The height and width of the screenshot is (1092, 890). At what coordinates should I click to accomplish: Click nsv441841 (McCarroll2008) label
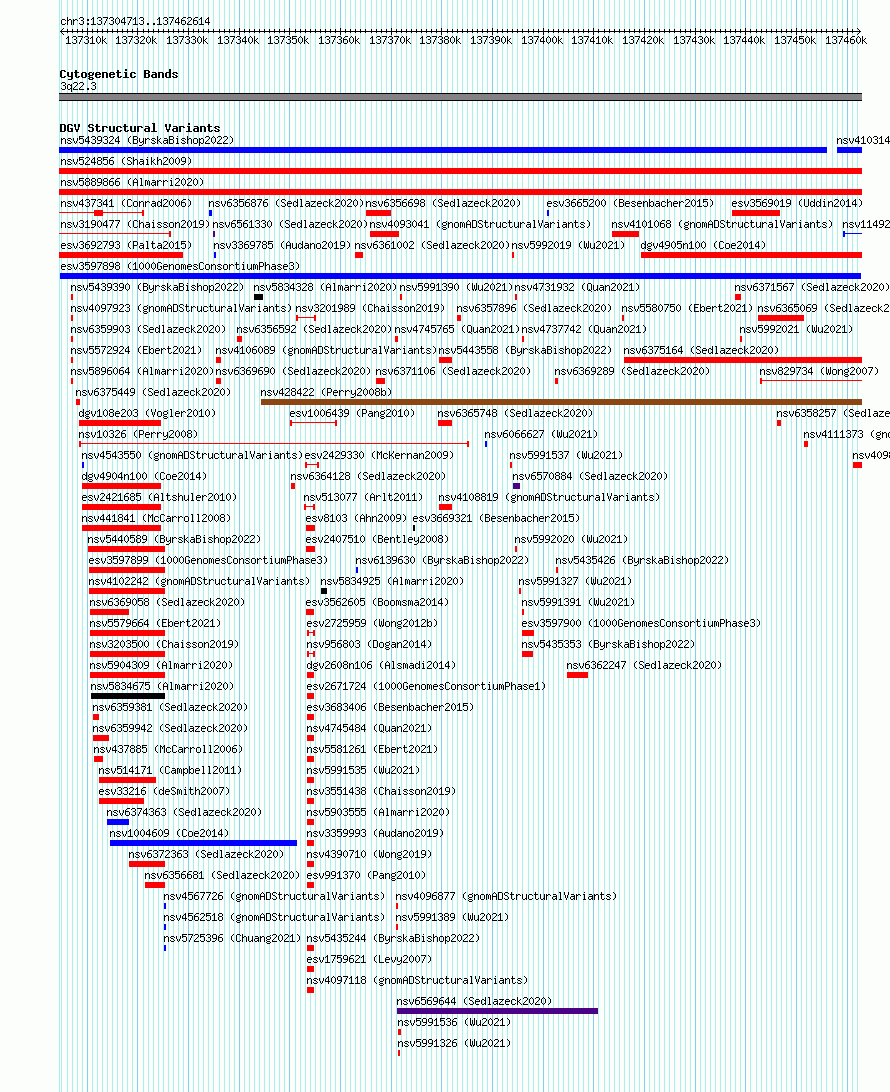coord(157,518)
